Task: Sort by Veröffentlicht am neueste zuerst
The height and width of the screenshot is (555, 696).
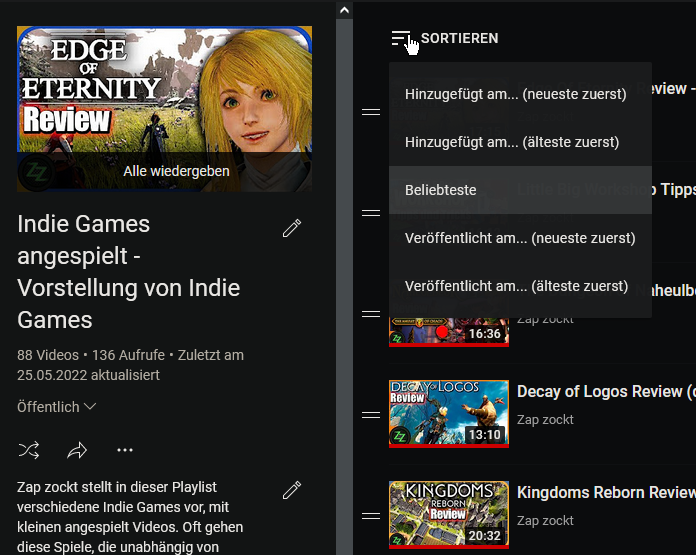Action: click(519, 238)
